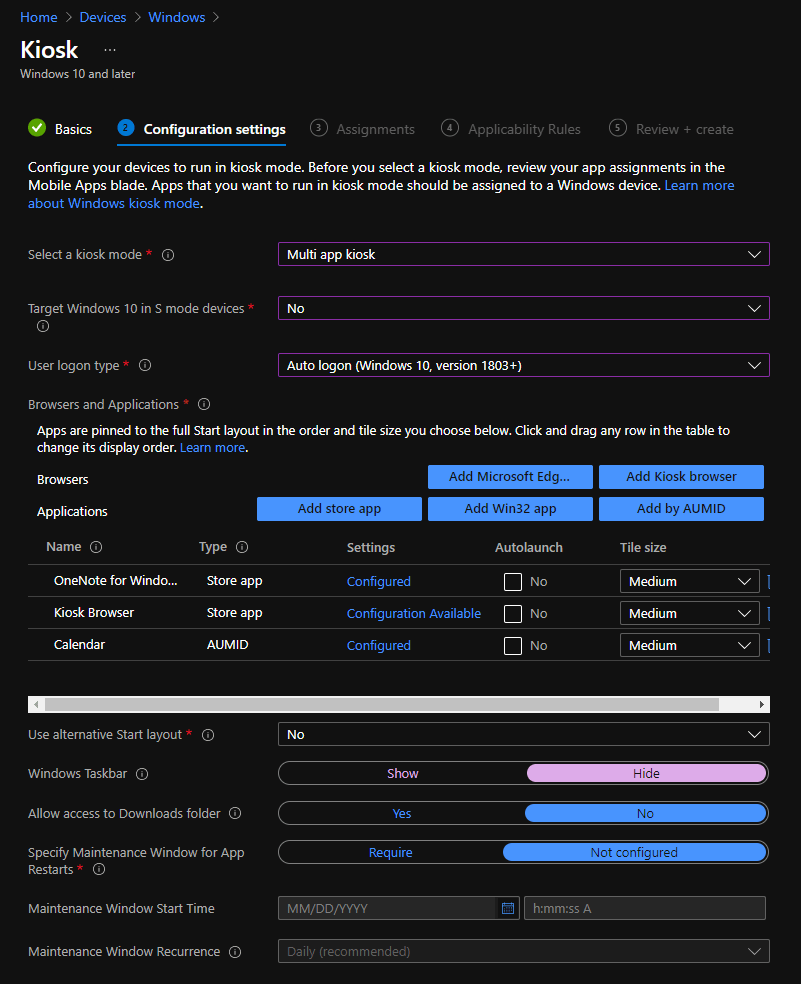
Task: Click Add store app button
Action: (x=339, y=508)
